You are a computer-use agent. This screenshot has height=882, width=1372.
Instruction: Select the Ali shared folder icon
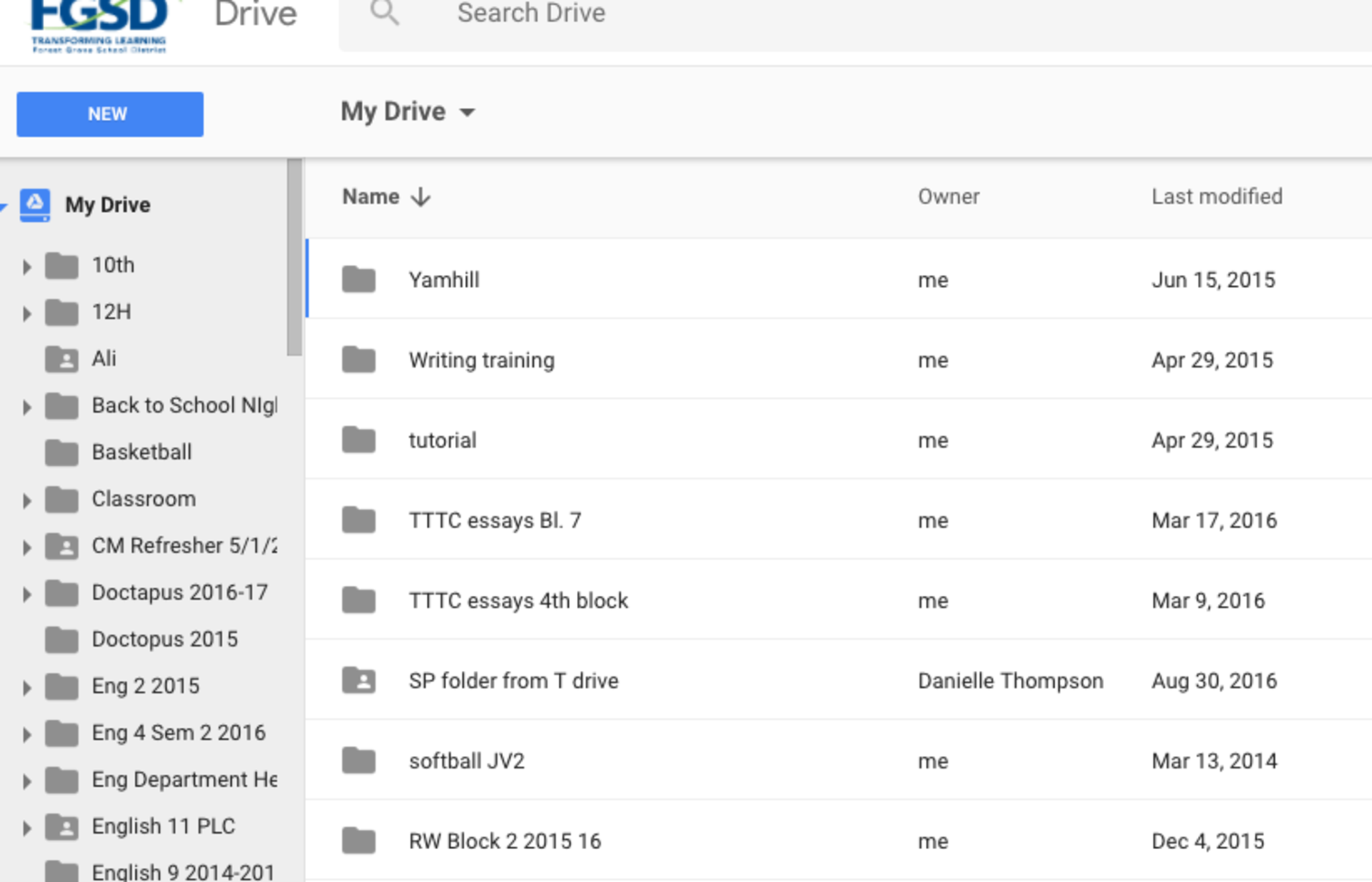(x=62, y=359)
